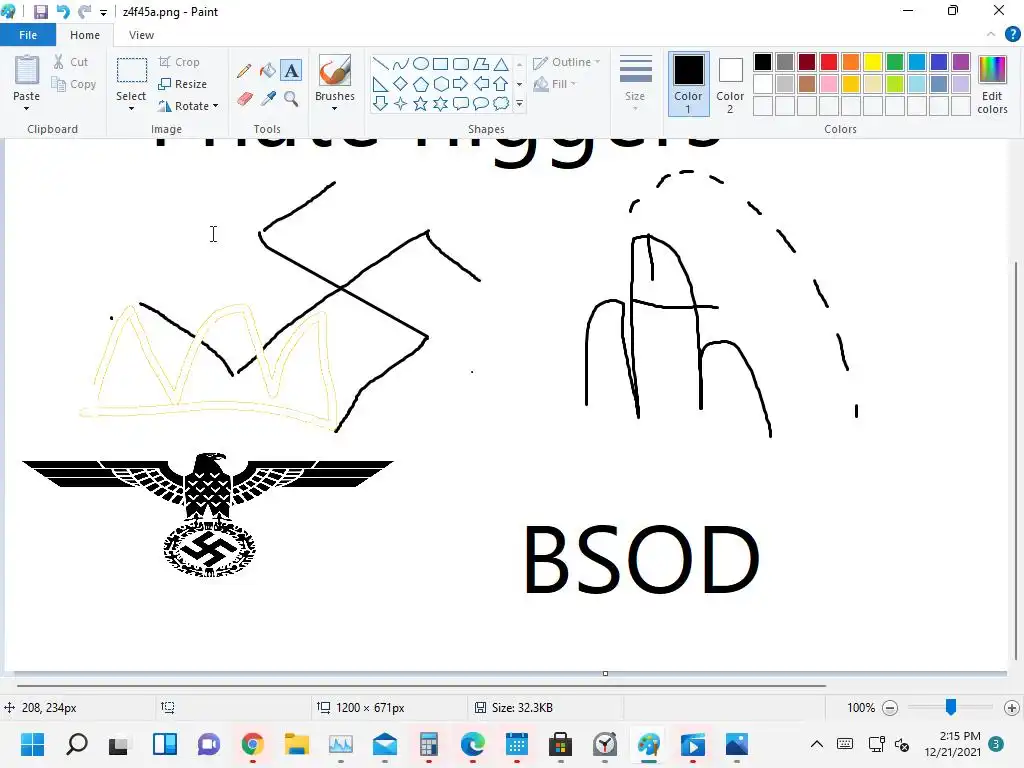Select the Cloud callout shape
Screen dimensions: 1024x768
coord(501,103)
